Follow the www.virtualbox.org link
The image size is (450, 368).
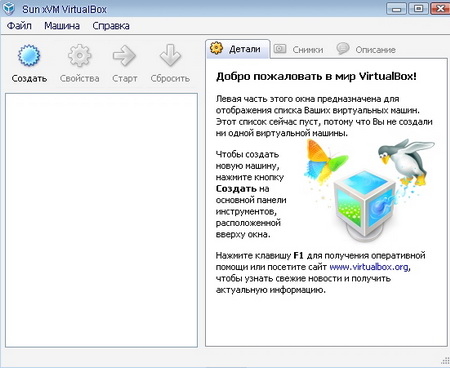(369, 267)
